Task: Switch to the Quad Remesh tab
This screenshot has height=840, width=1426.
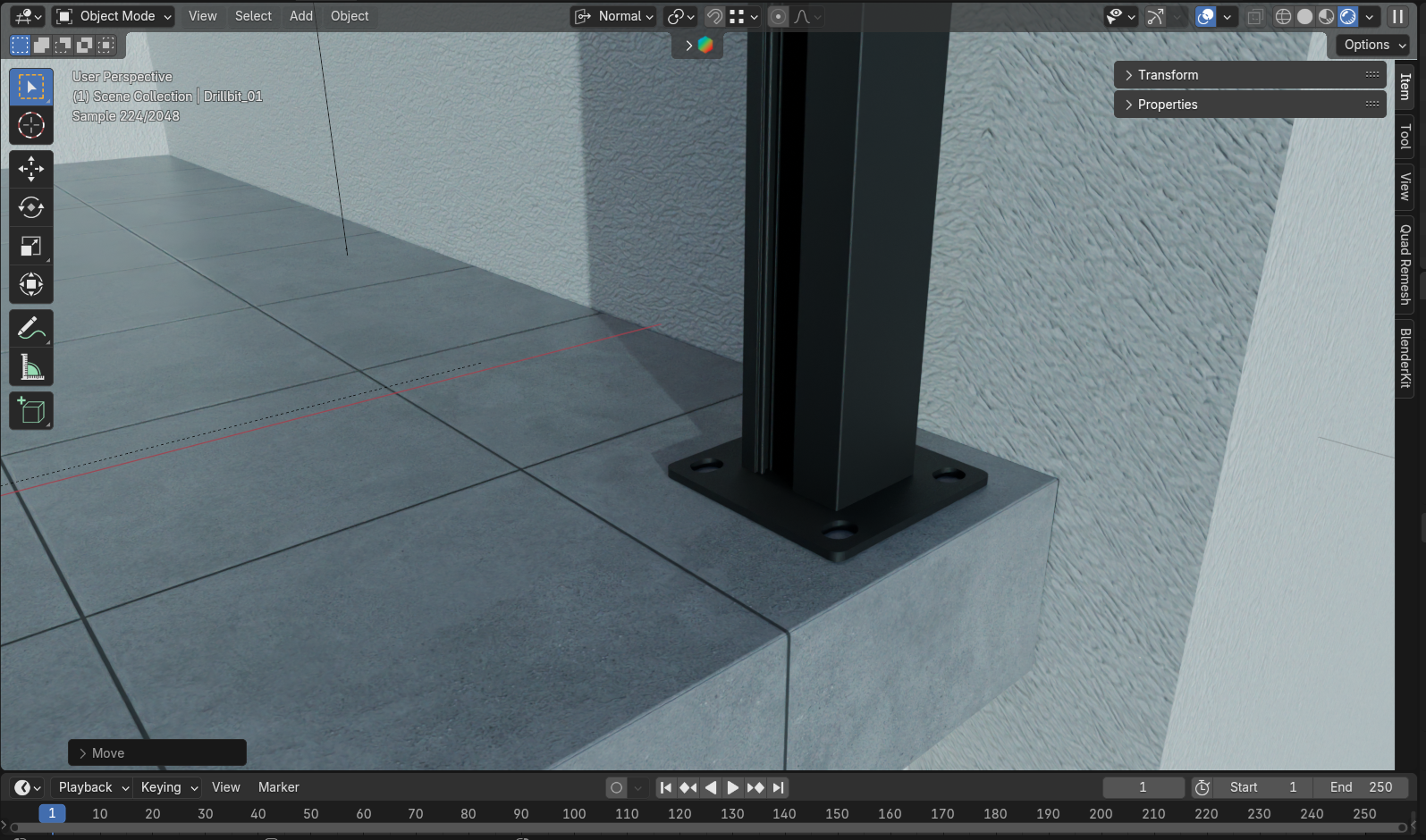Action: (1405, 265)
